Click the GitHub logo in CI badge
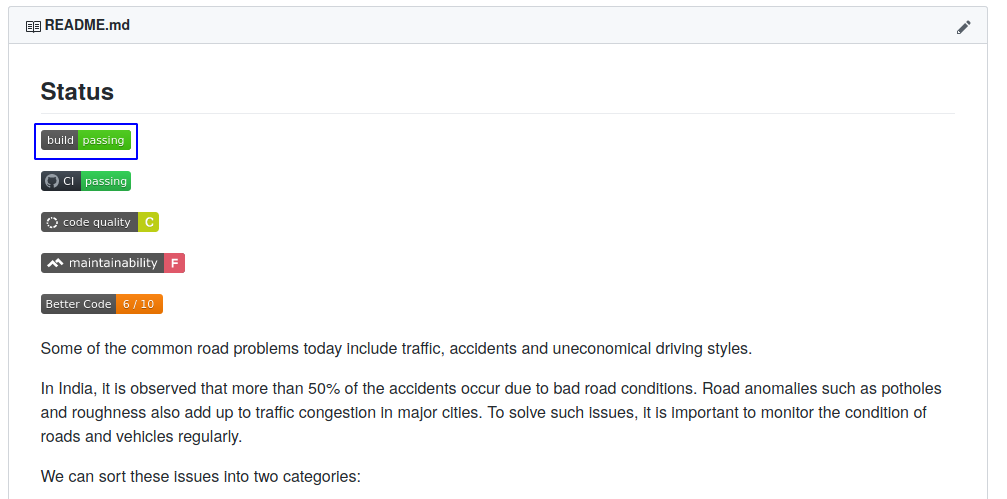 (x=52, y=181)
